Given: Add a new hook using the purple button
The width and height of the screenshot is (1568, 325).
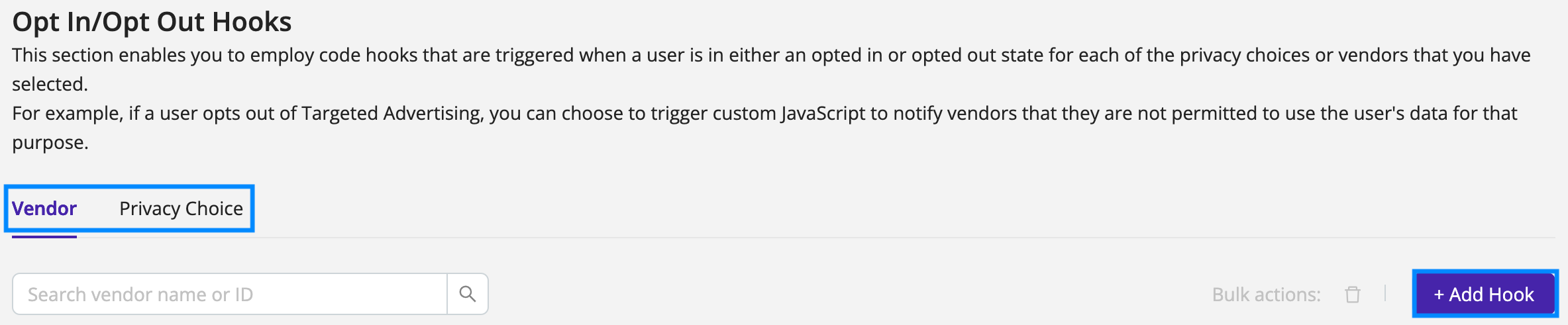Looking at the screenshot, I should pos(1485,294).
